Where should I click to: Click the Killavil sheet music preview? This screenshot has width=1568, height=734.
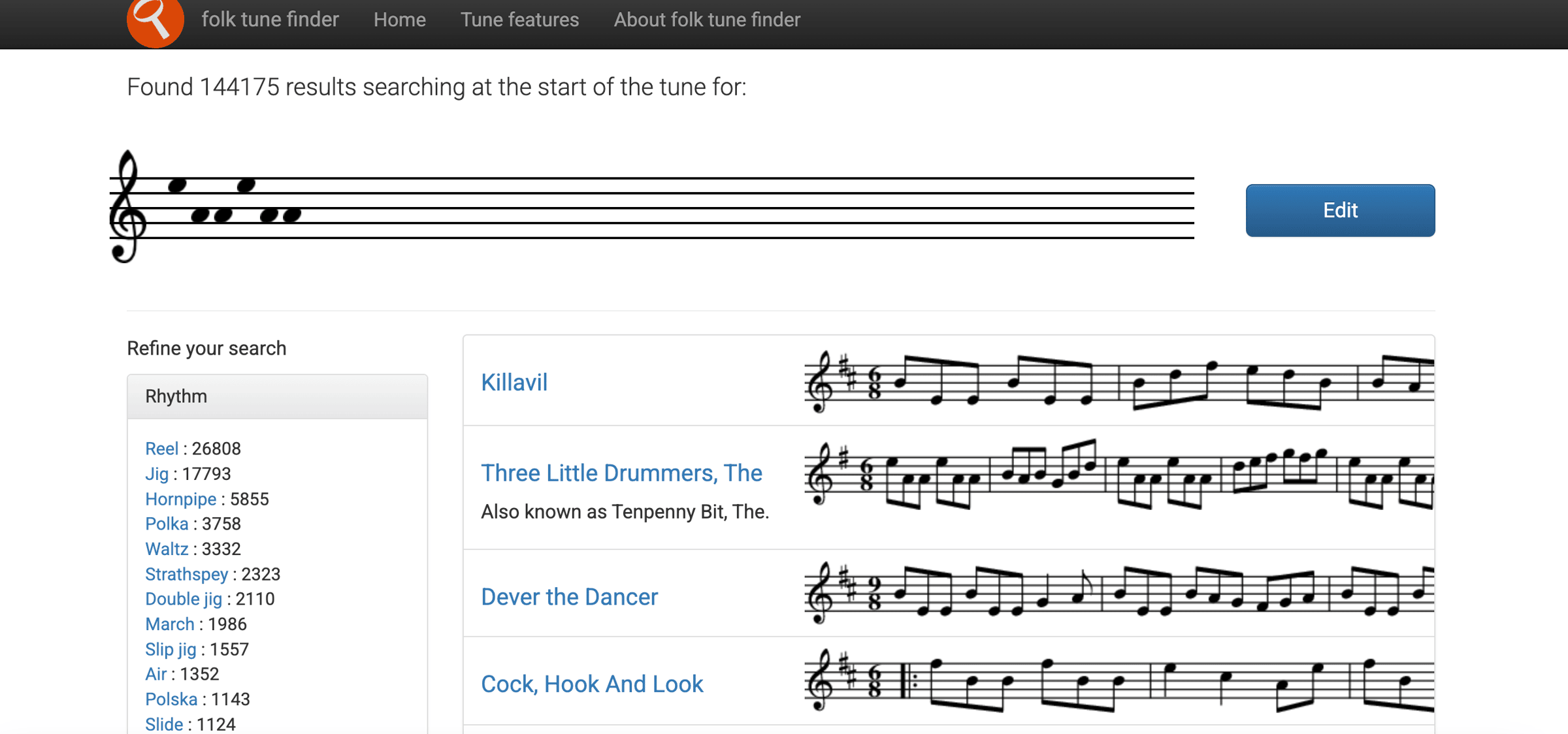(x=1119, y=381)
